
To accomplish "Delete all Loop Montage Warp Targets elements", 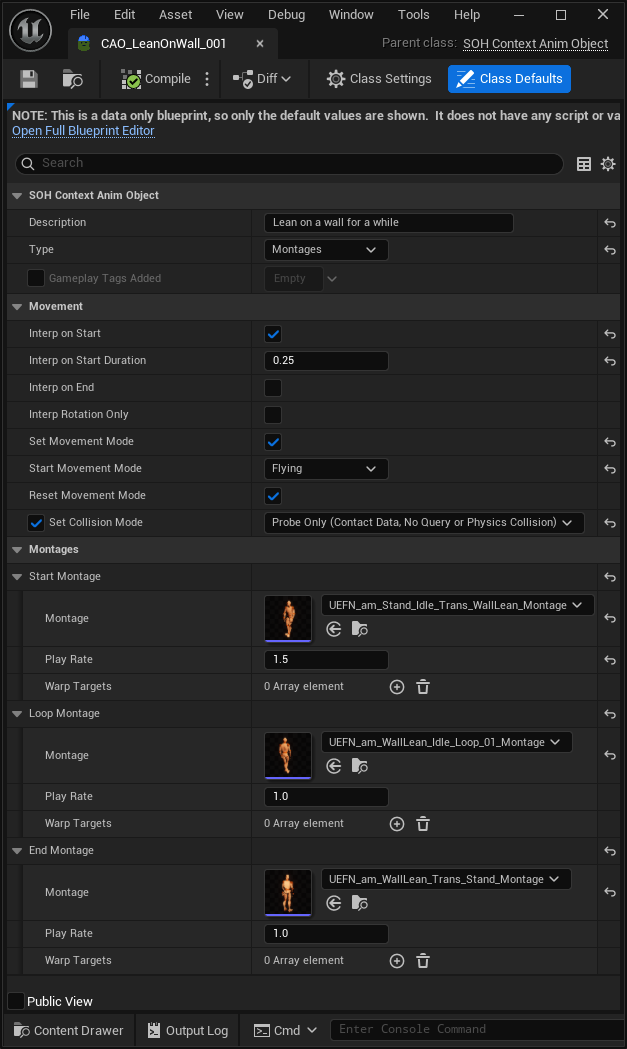I will tap(423, 824).
